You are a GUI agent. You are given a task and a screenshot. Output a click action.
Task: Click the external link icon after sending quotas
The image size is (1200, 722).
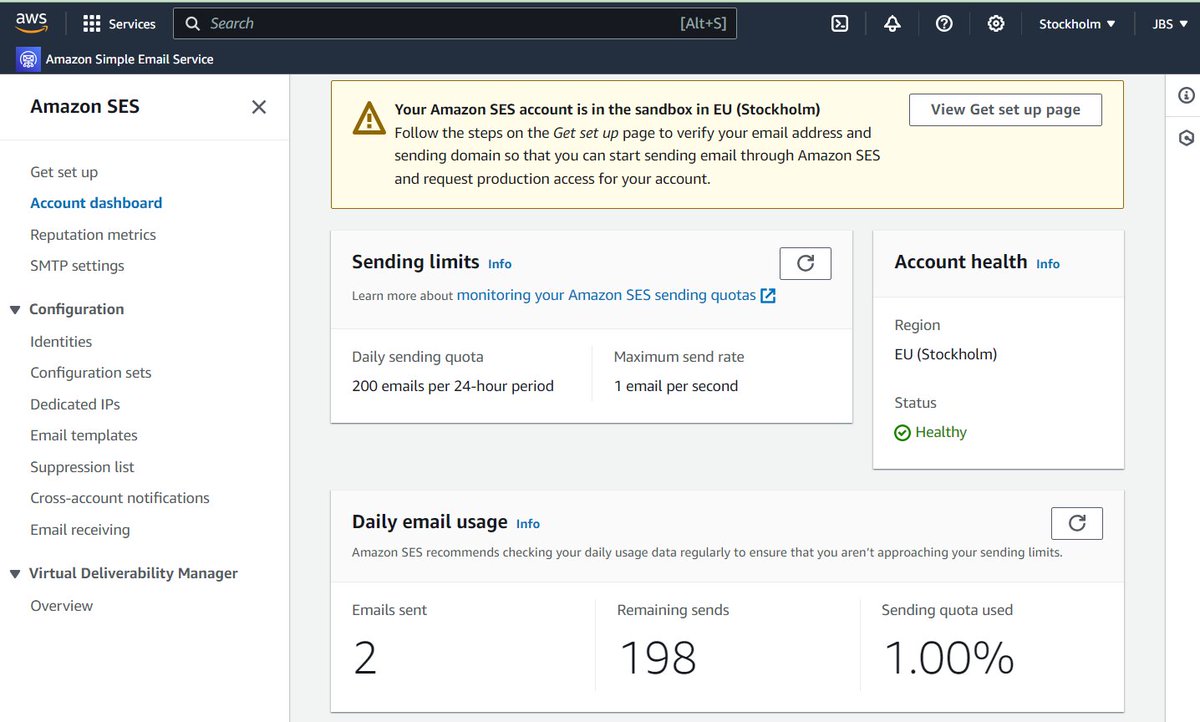[768, 296]
